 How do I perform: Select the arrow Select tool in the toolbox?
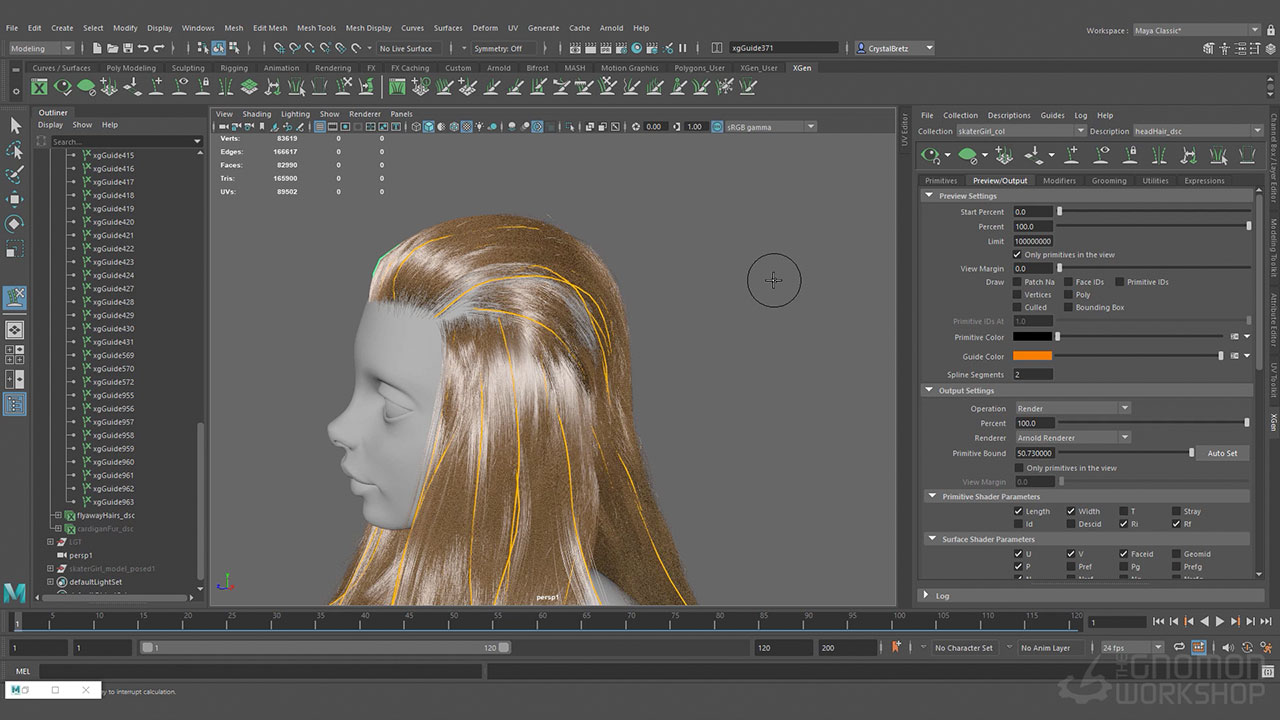pyautogui.click(x=15, y=125)
